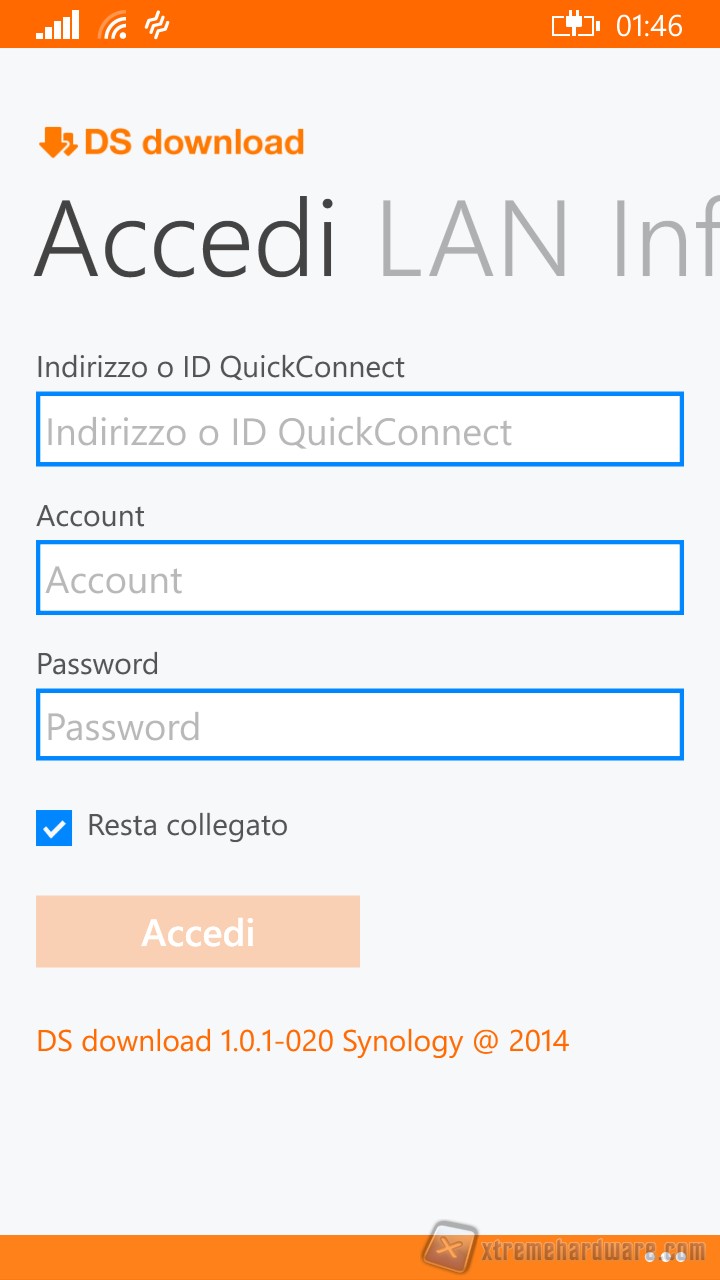Tap the data transfer icon beside Wi-Fi
The image size is (720, 1280).
pyautogui.click(x=157, y=26)
